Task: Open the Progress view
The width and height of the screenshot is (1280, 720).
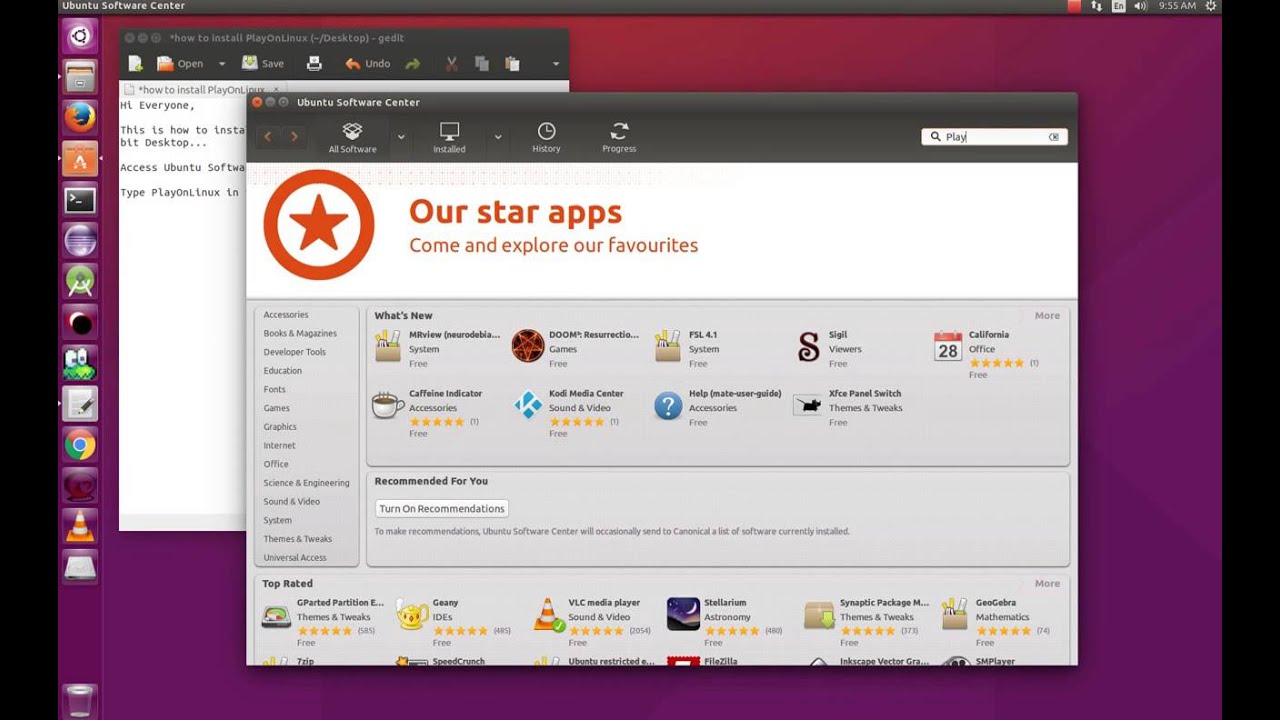Action: pos(619,137)
